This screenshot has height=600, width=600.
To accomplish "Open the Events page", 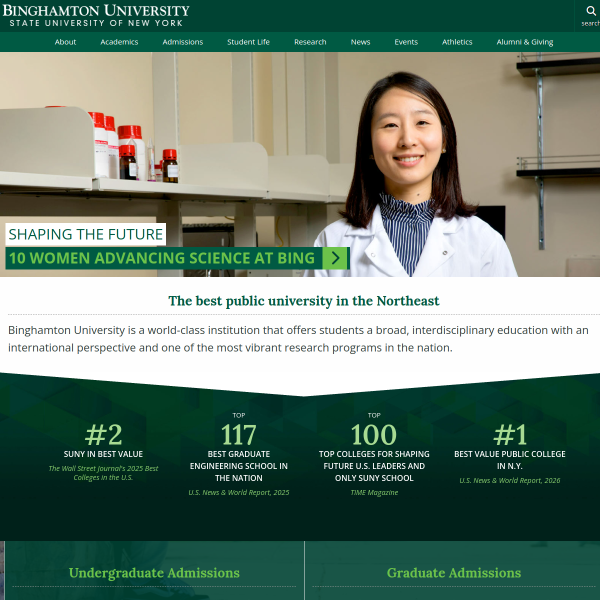I will pyautogui.click(x=406, y=42).
